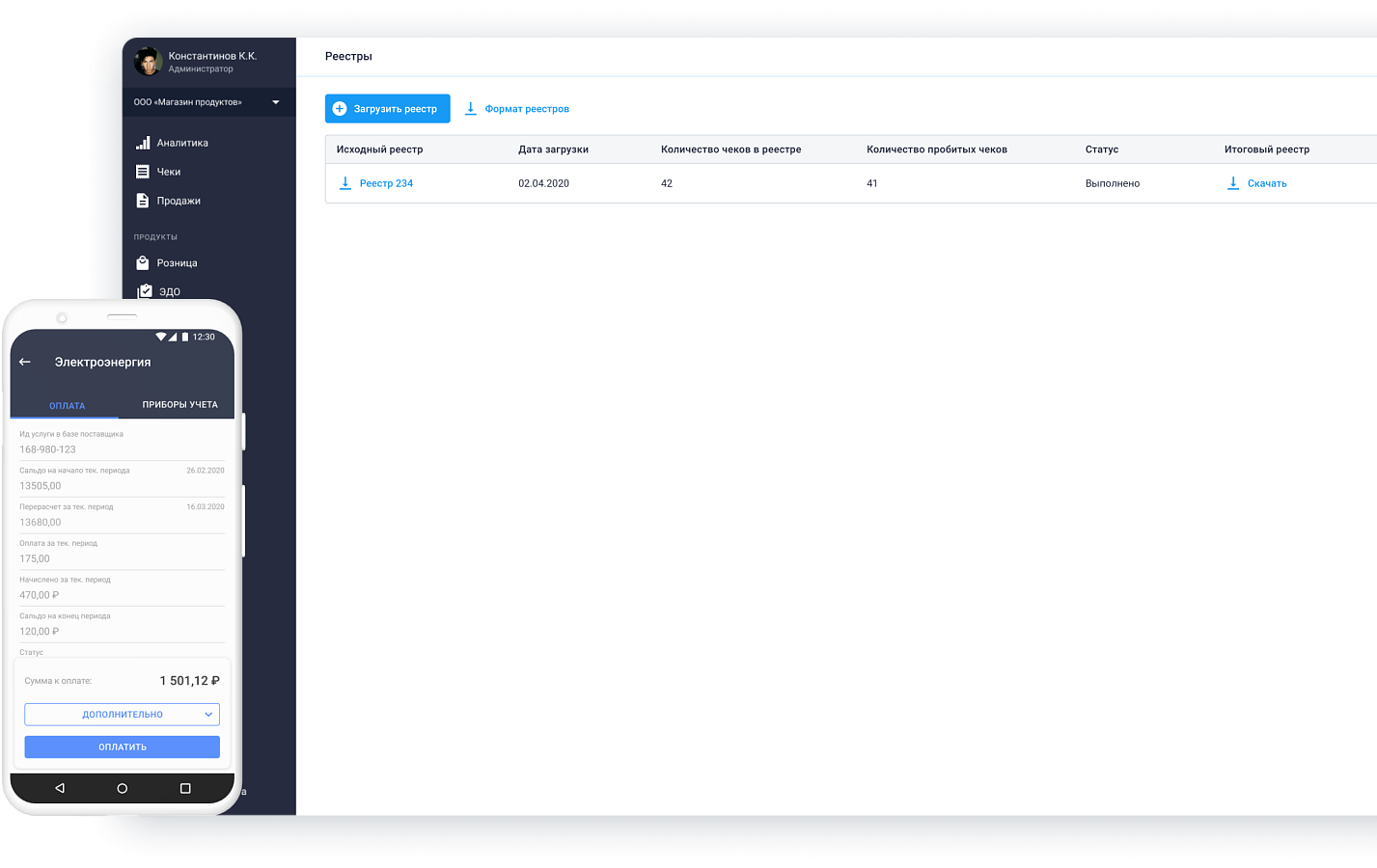The height and width of the screenshot is (868, 1377).
Task: Open the Розница product page
Action: pyautogui.click(x=177, y=263)
